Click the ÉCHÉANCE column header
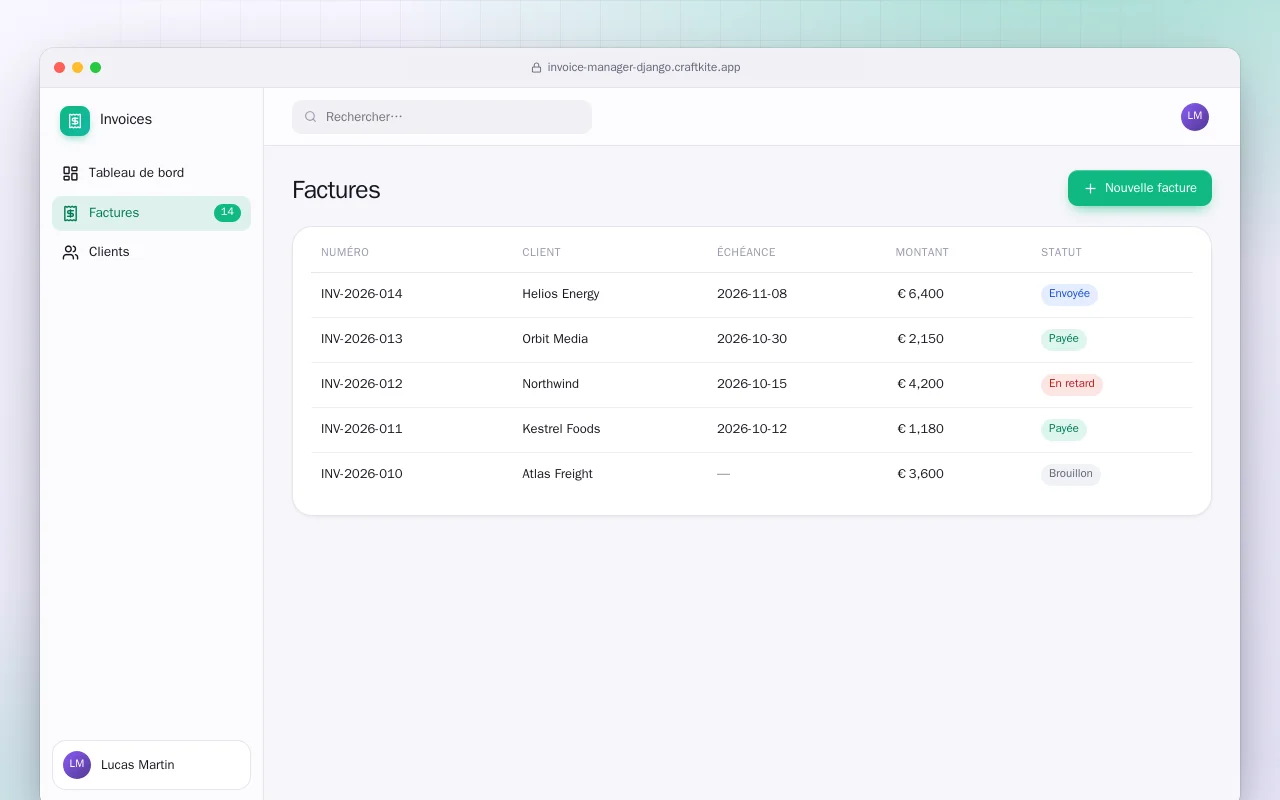 [746, 253]
